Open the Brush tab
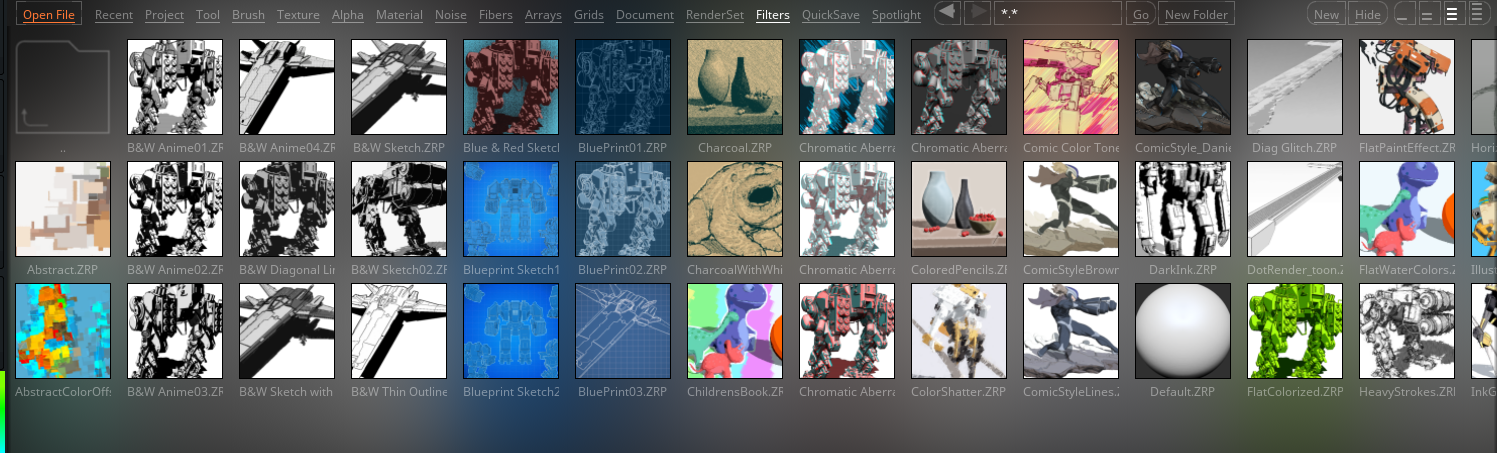Image resolution: width=1497 pixels, height=453 pixels. (x=248, y=15)
